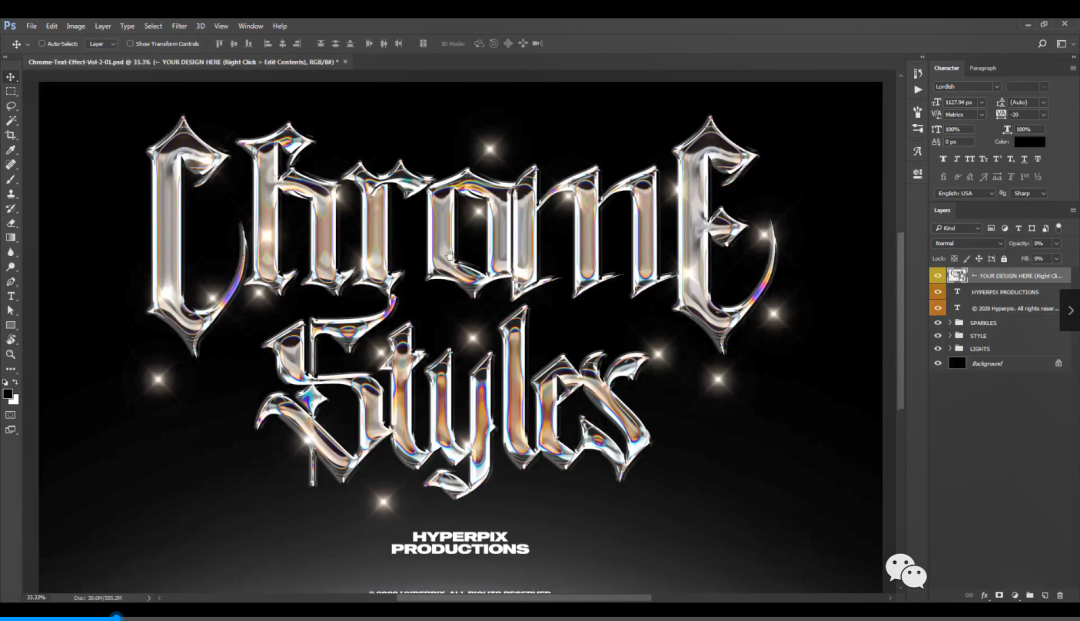Image resolution: width=1080 pixels, height=621 pixels.
Task: Open the Normal blend mode dropdown
Action: click(x=968, y=244)
